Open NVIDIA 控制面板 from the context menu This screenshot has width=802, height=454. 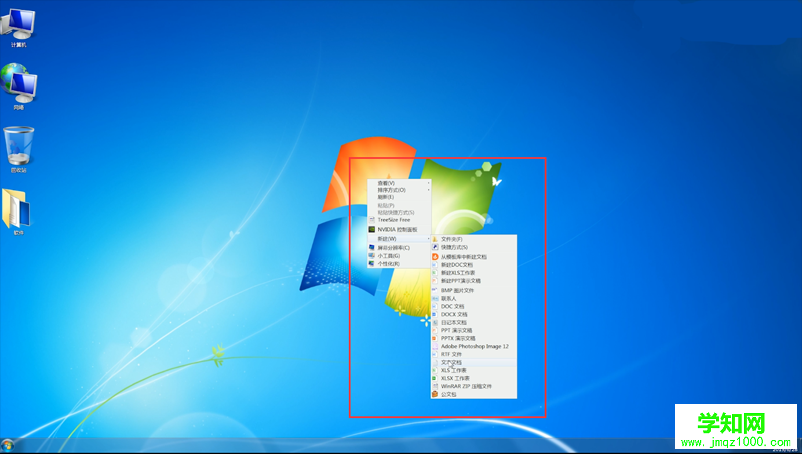tap(399, 230)
